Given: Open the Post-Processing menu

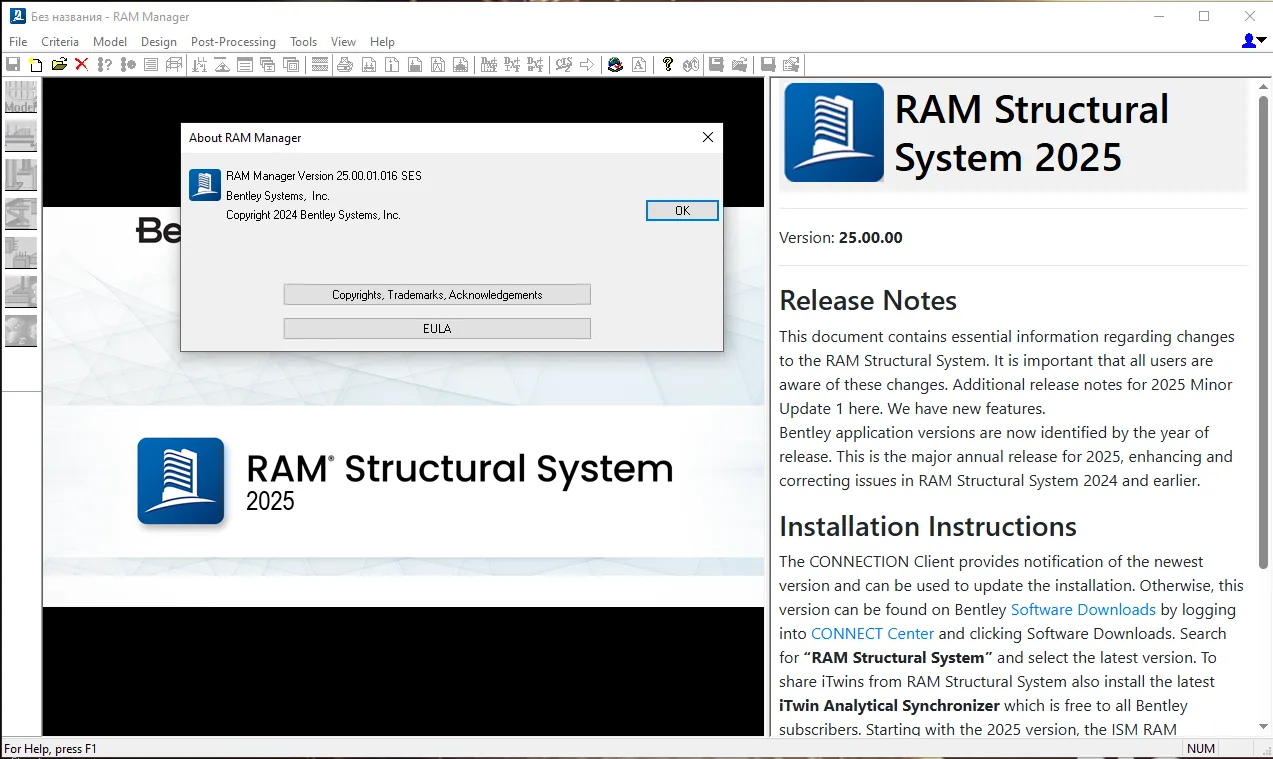Looking at the screenshot, I should [233, 42].
